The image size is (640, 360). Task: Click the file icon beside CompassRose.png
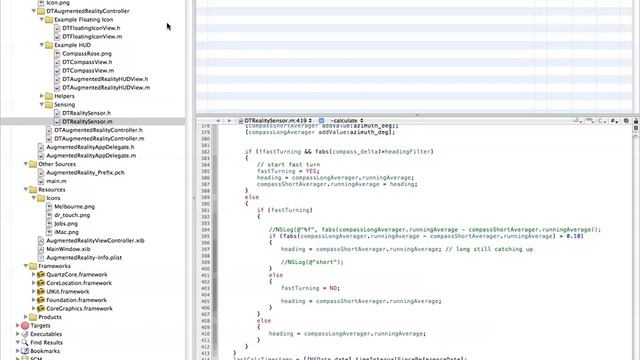(57, 53)
